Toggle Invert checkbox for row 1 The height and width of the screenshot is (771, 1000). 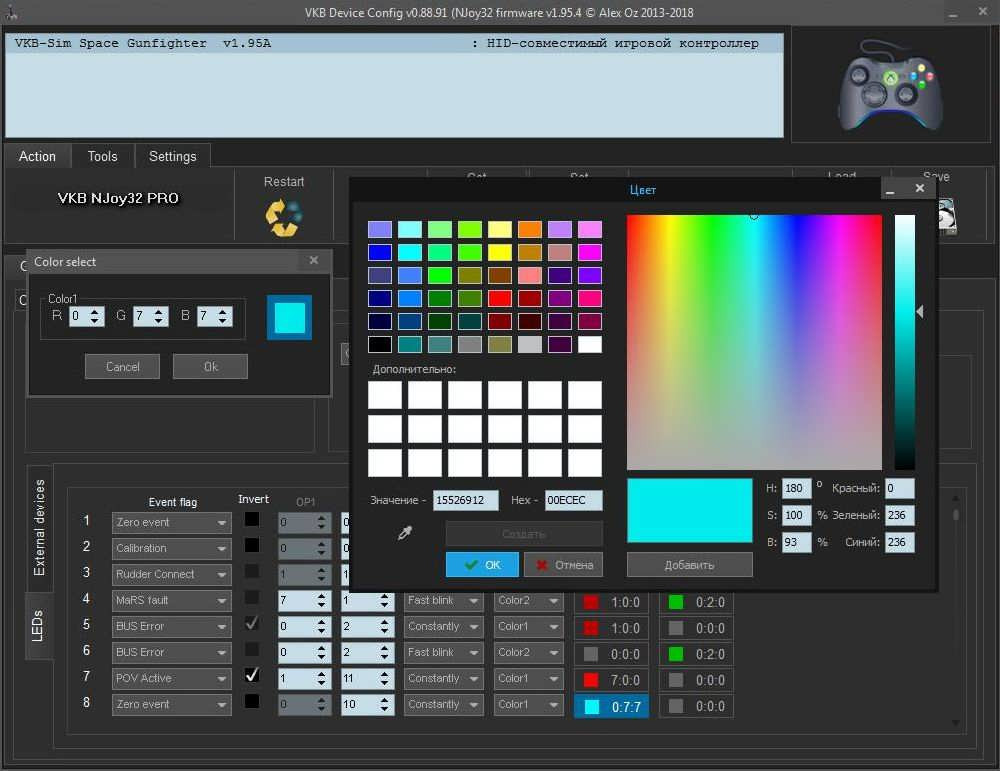tap(252, 520)
